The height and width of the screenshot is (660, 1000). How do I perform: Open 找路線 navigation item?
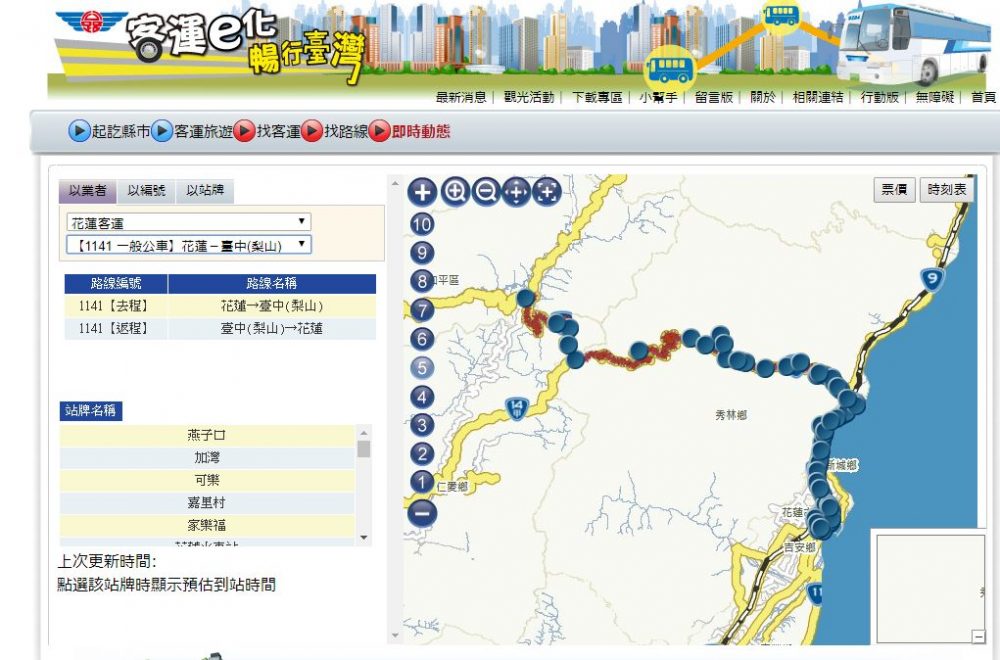pyautogui.click(x=335, y=131)
